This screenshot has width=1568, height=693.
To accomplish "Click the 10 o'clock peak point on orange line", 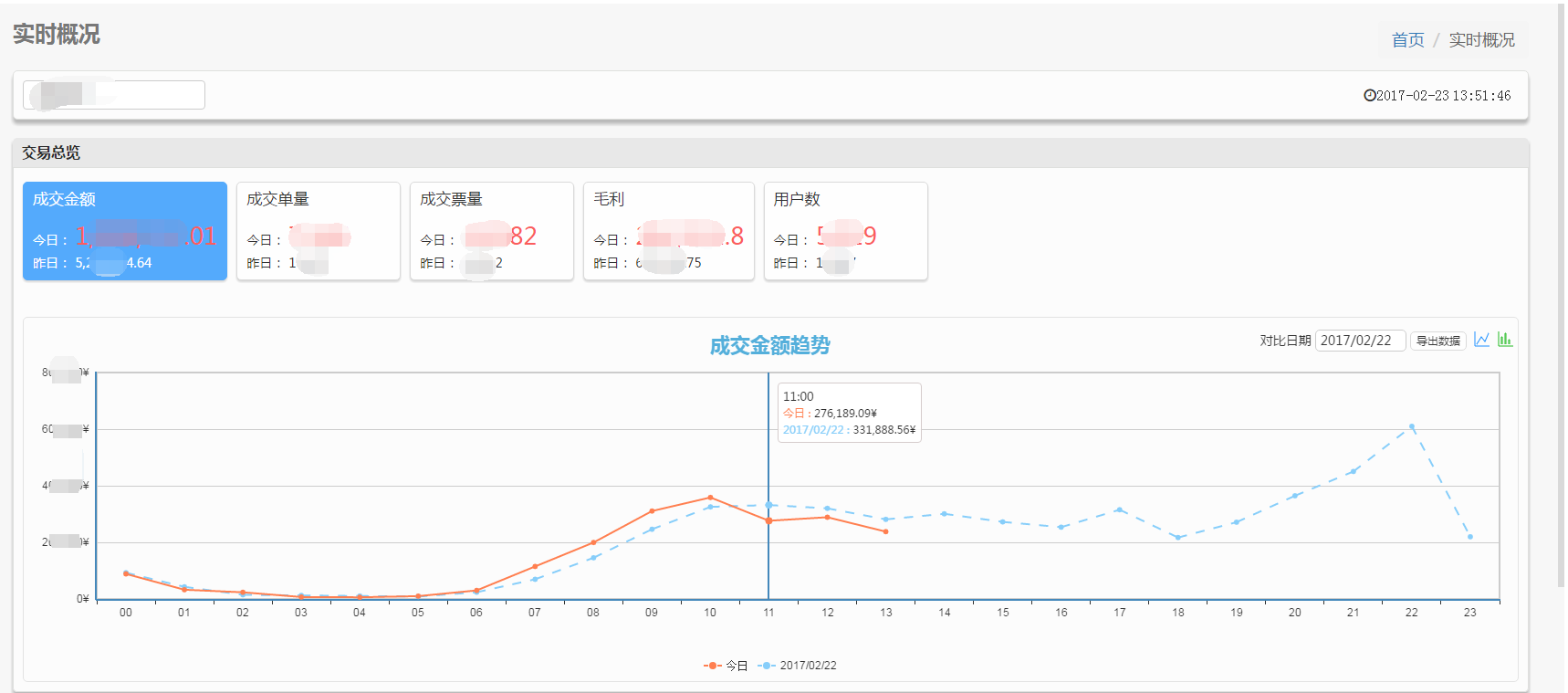I will (710, 498).
